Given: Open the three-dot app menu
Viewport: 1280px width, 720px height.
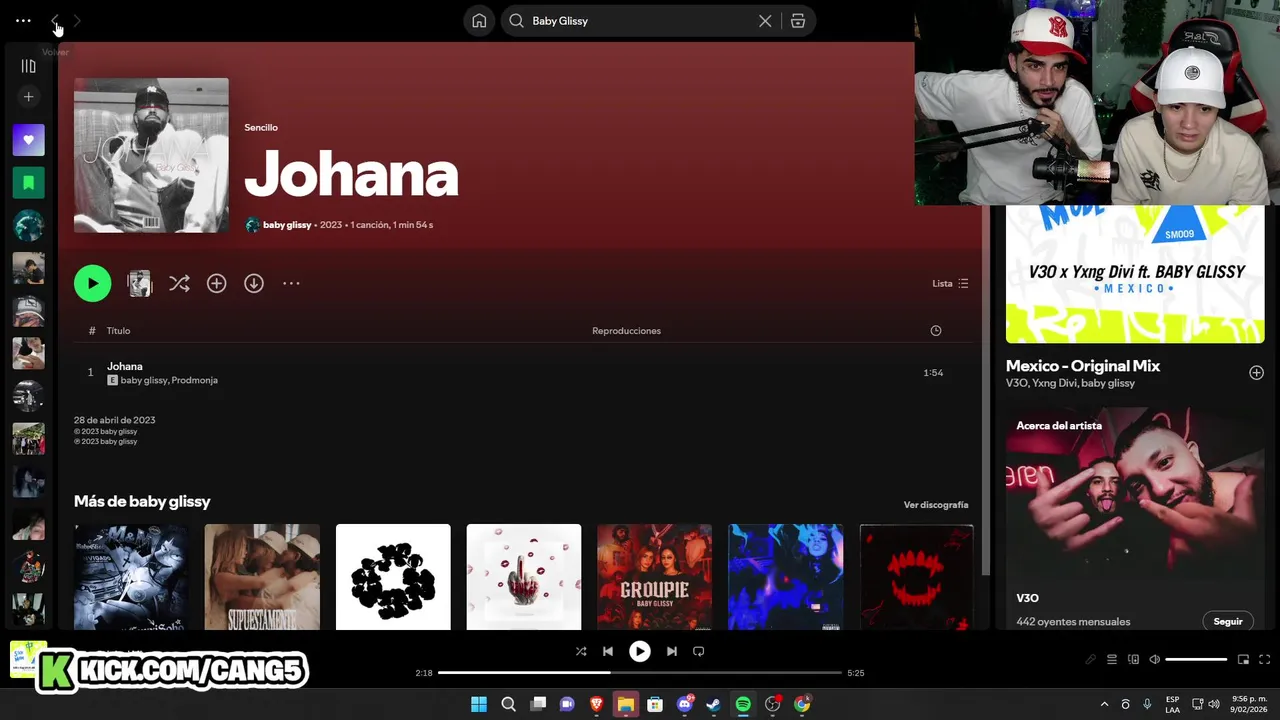Looking at the screenshot, I should (x=23, y=20).
